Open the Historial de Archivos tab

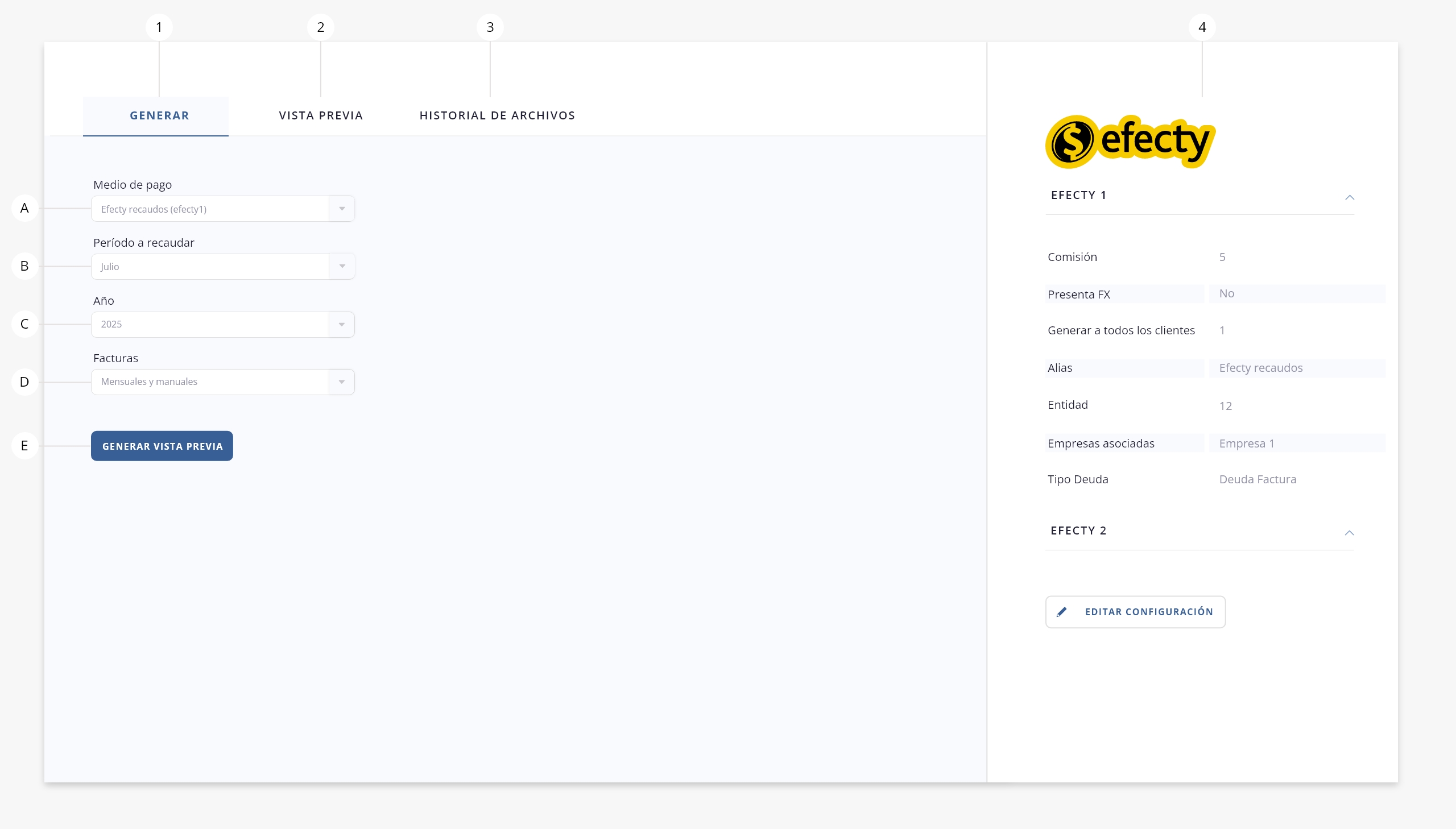pos(497,115)
